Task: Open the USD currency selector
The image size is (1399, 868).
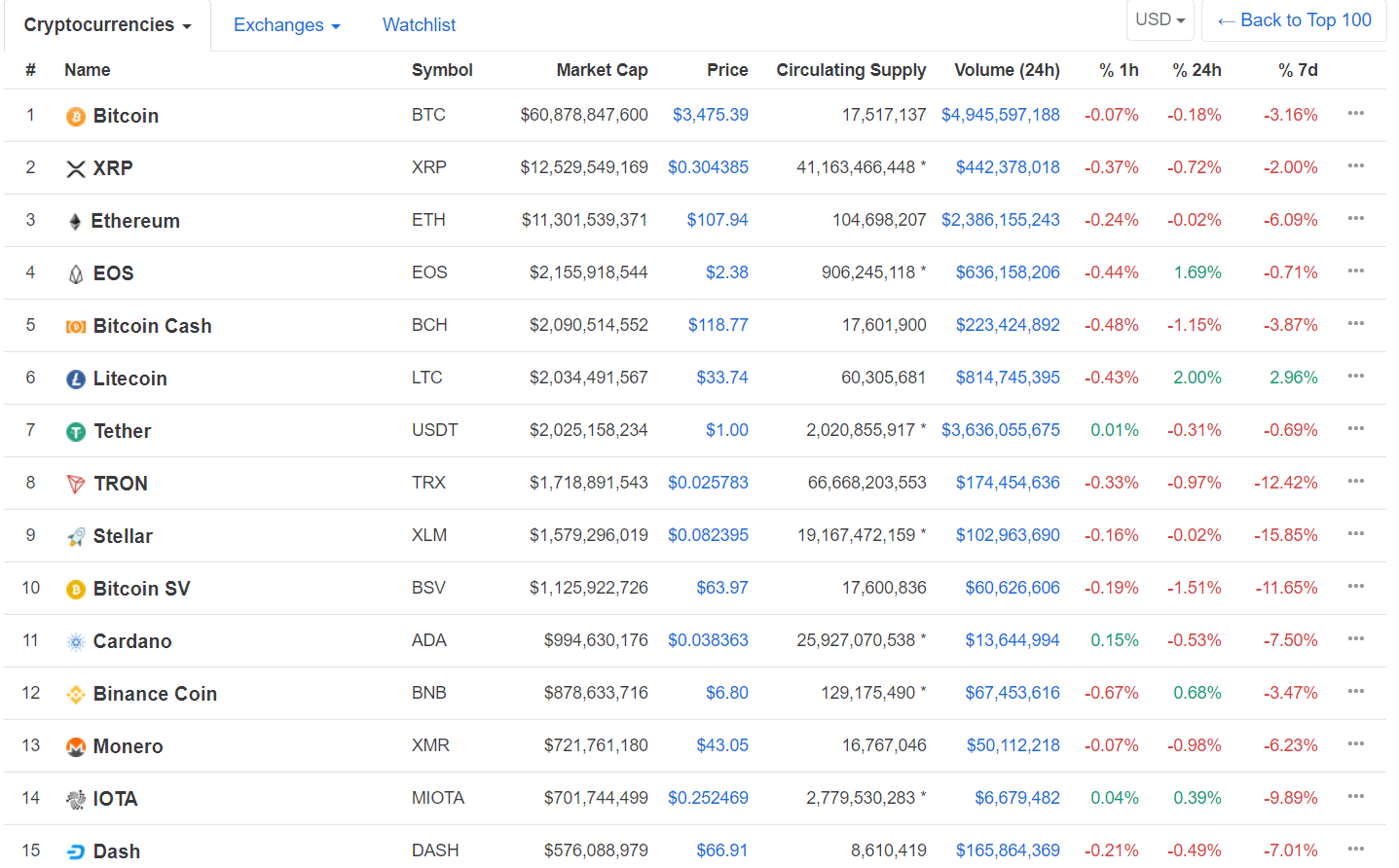Action: coord(1160,20)
